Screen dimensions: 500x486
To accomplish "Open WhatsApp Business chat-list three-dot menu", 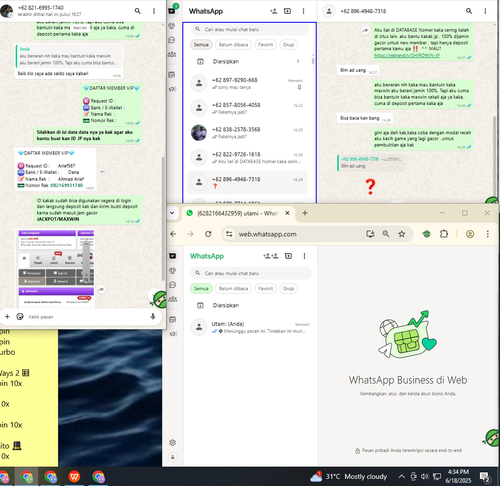I will (304, 256).
